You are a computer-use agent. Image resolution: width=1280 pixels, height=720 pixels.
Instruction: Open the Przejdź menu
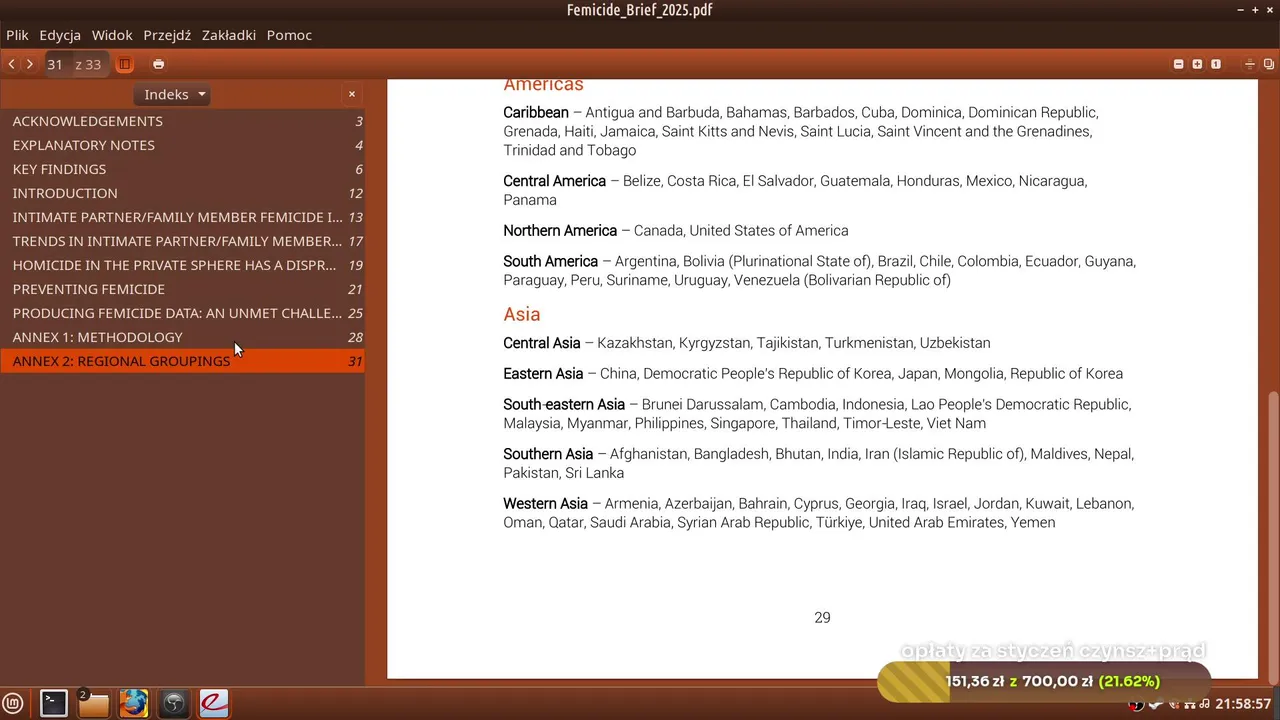click(x=167, y=35)
